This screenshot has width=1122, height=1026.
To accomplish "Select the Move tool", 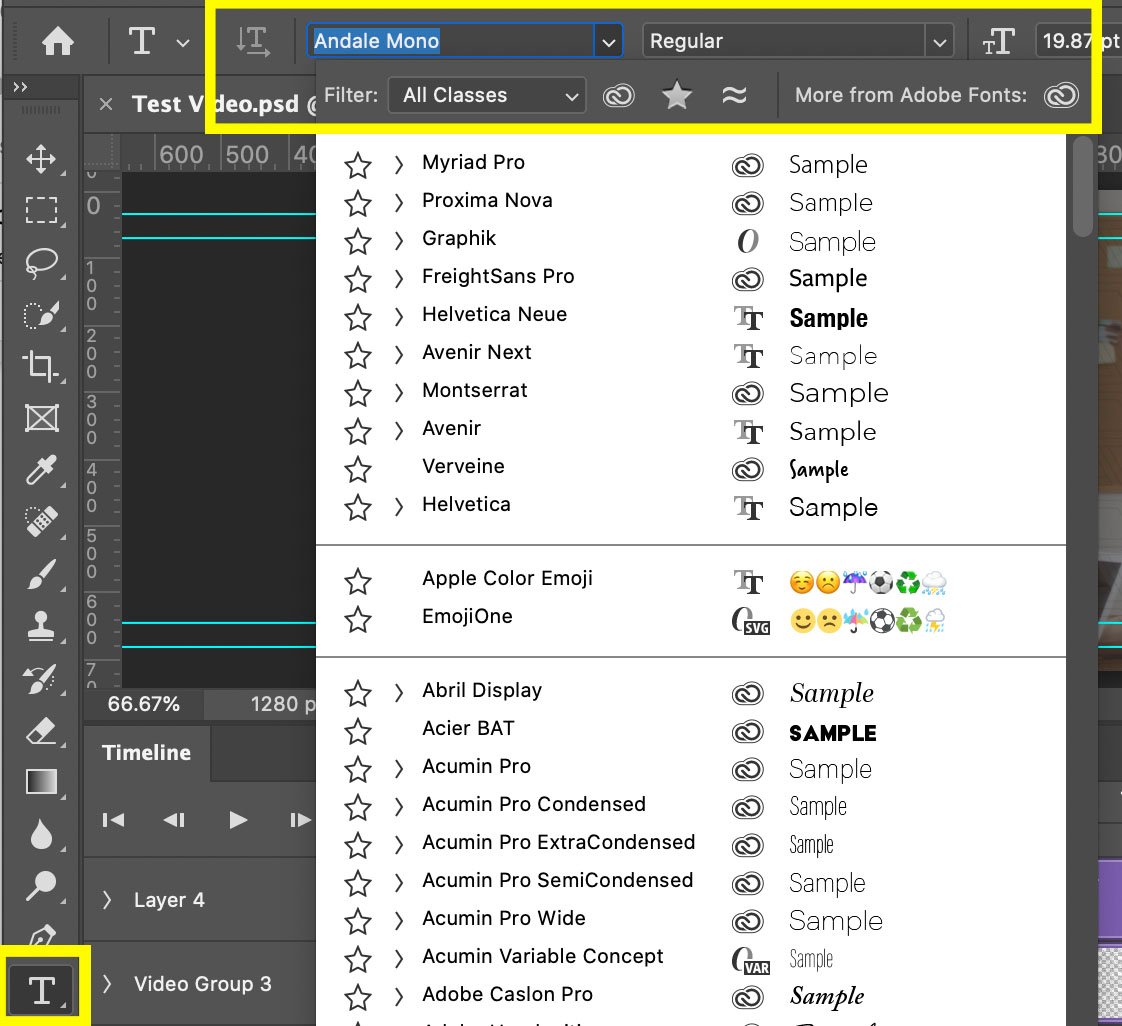I will coord(41,158).
